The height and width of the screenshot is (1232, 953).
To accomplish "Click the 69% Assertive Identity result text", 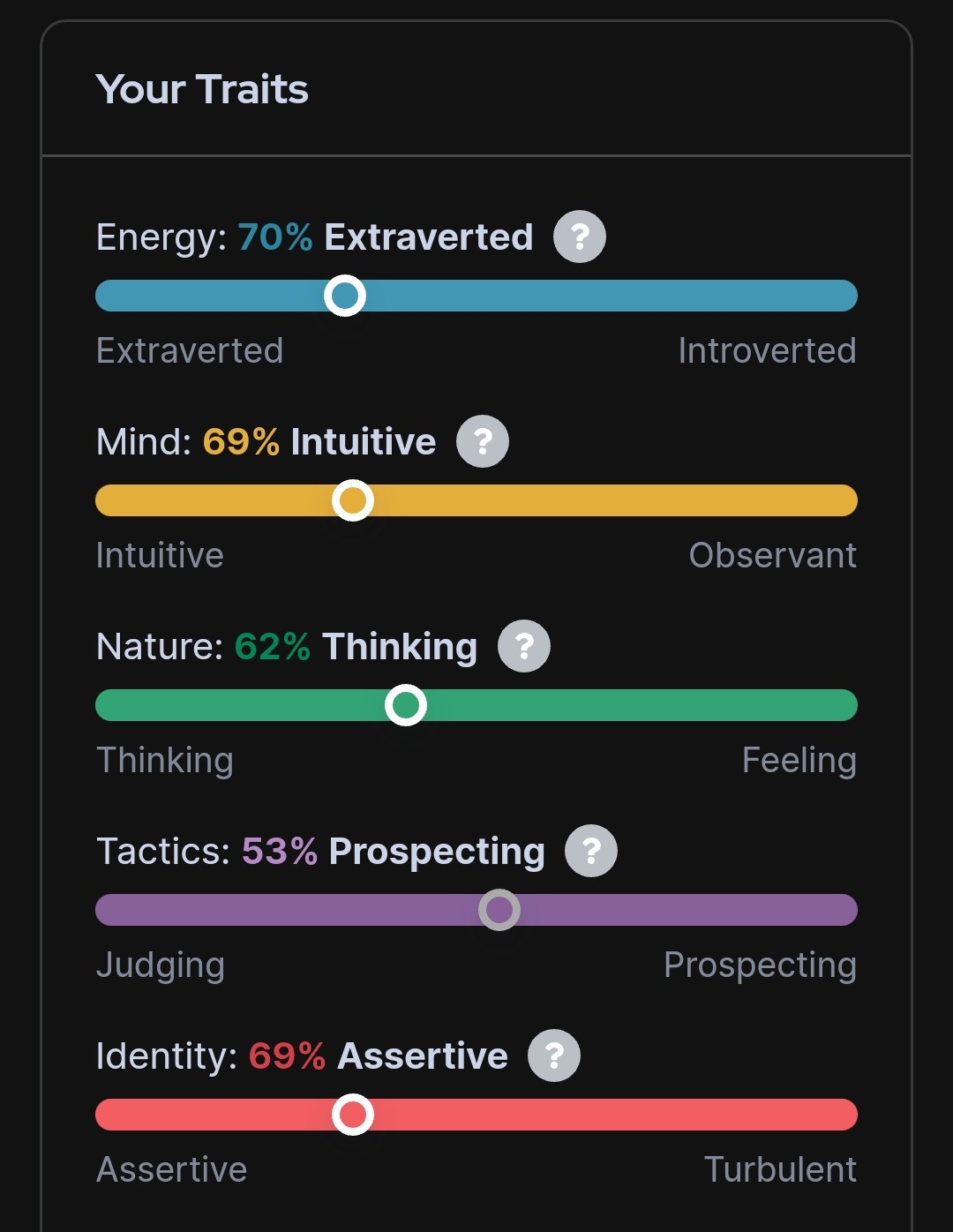I will click(x=378, y=1056).
